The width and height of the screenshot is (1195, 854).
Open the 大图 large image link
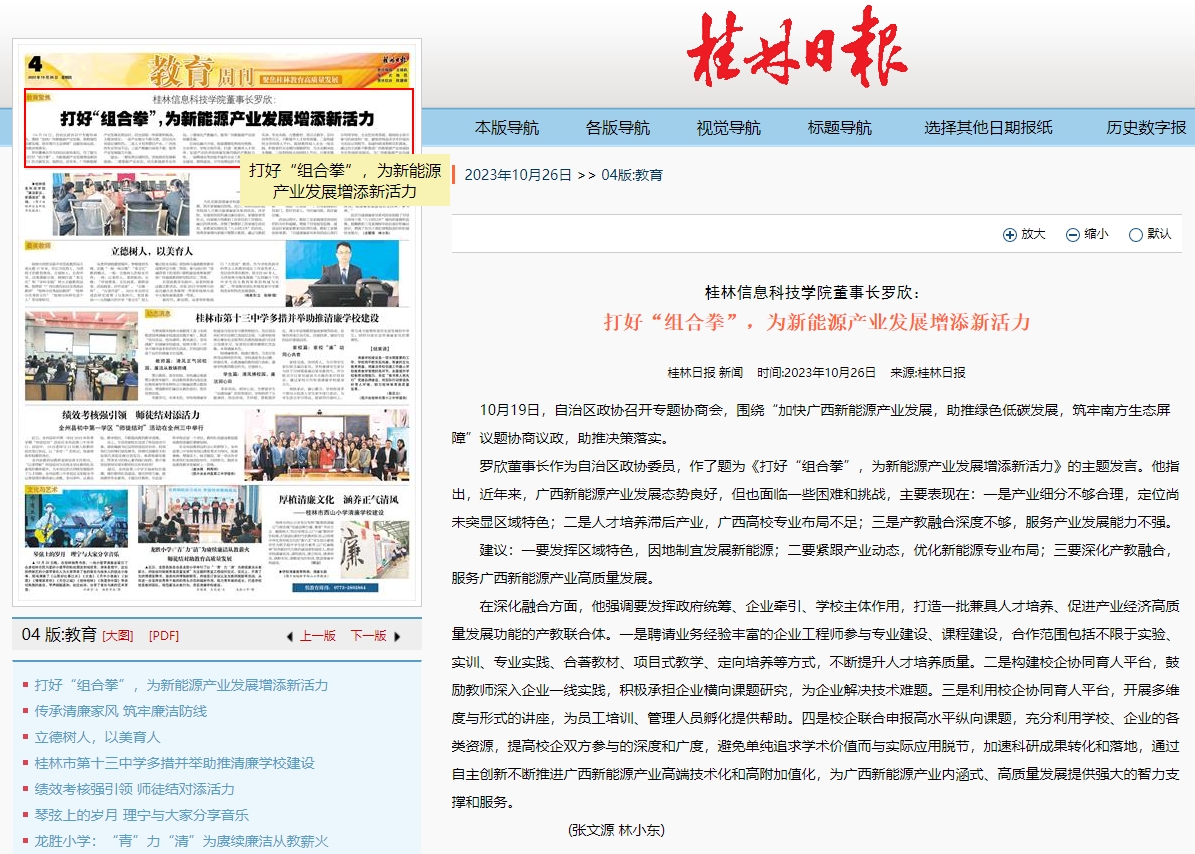point(117,636)
